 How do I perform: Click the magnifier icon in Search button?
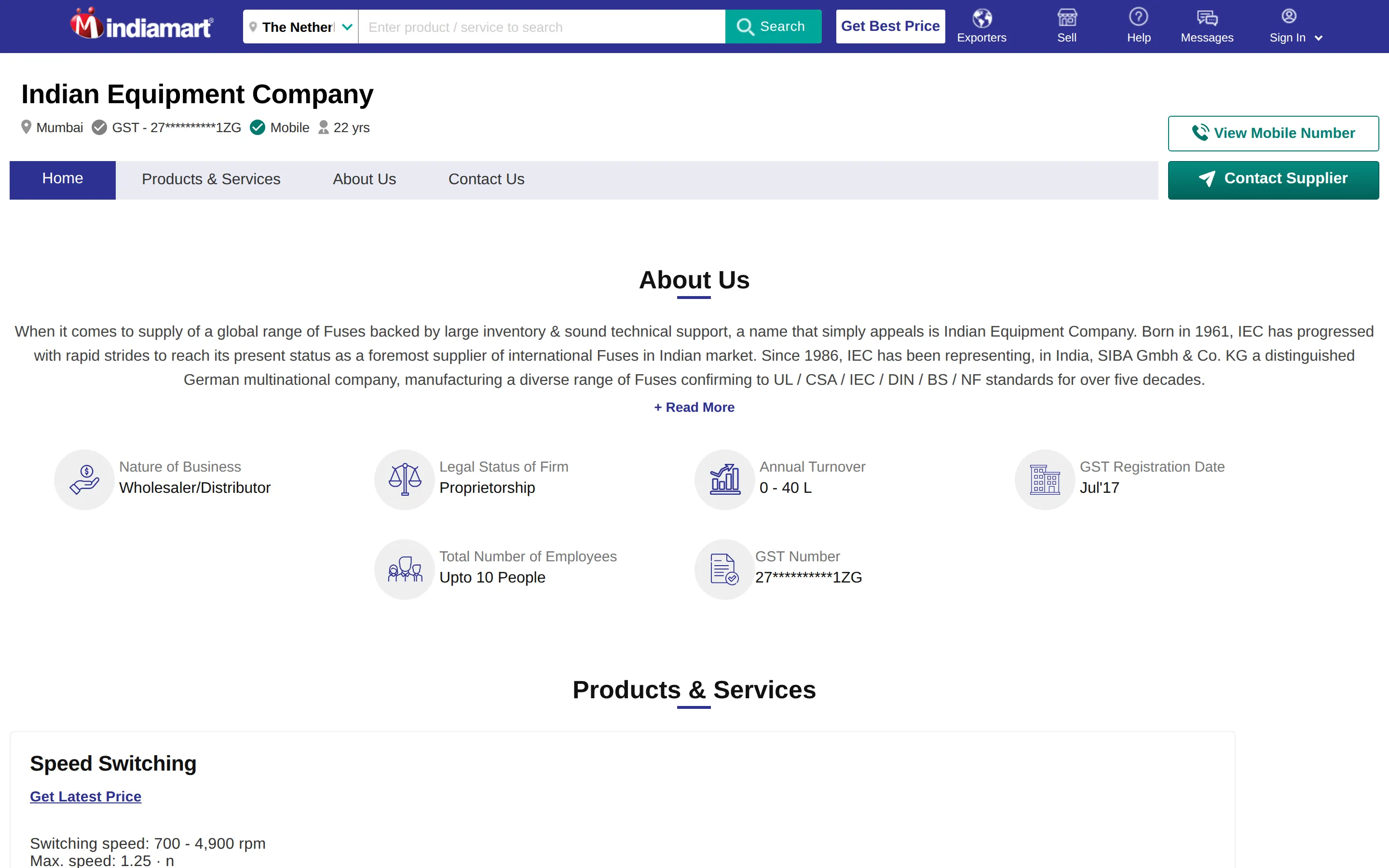745,27
